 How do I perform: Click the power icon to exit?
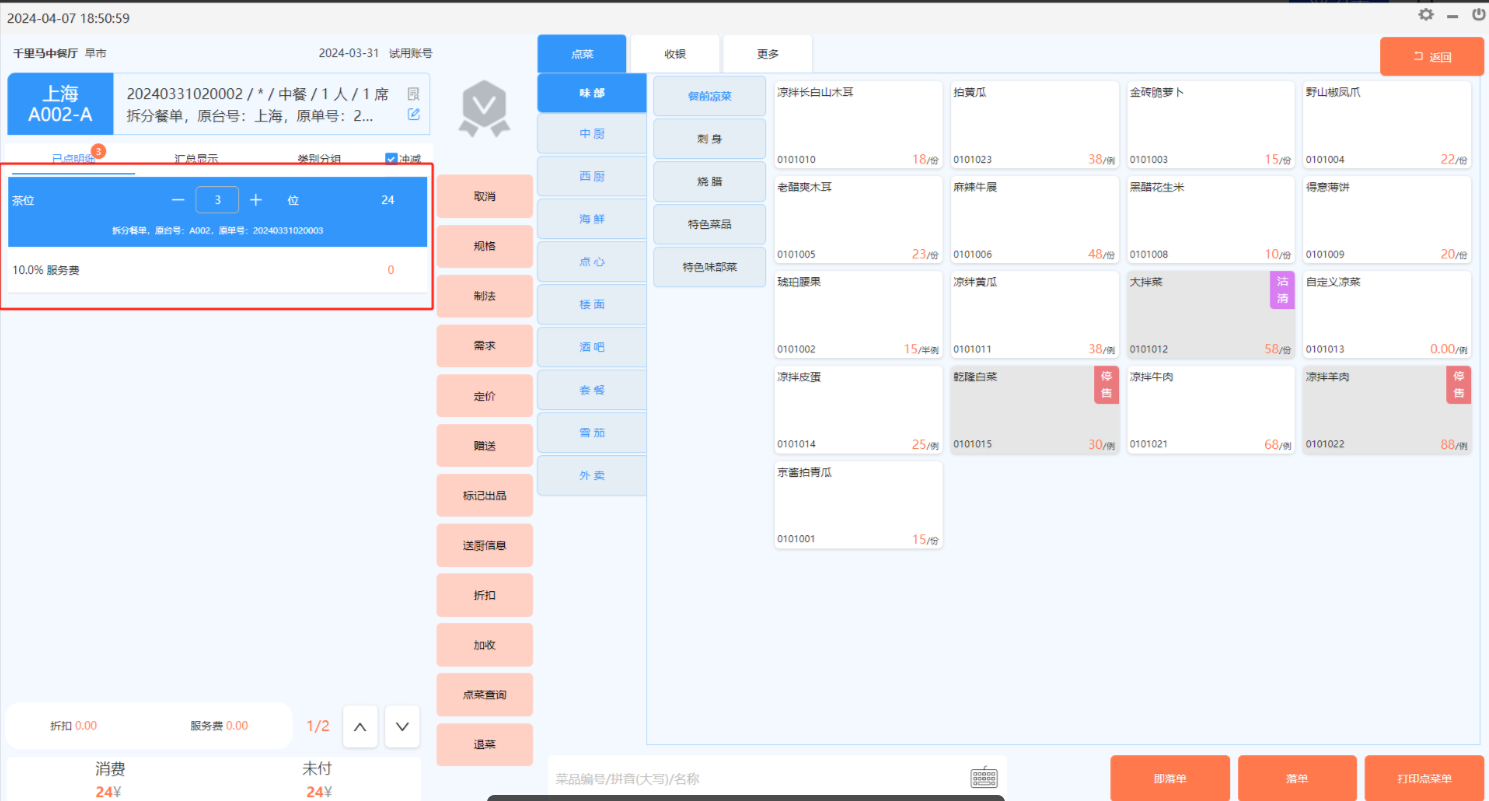(1478, 15)
